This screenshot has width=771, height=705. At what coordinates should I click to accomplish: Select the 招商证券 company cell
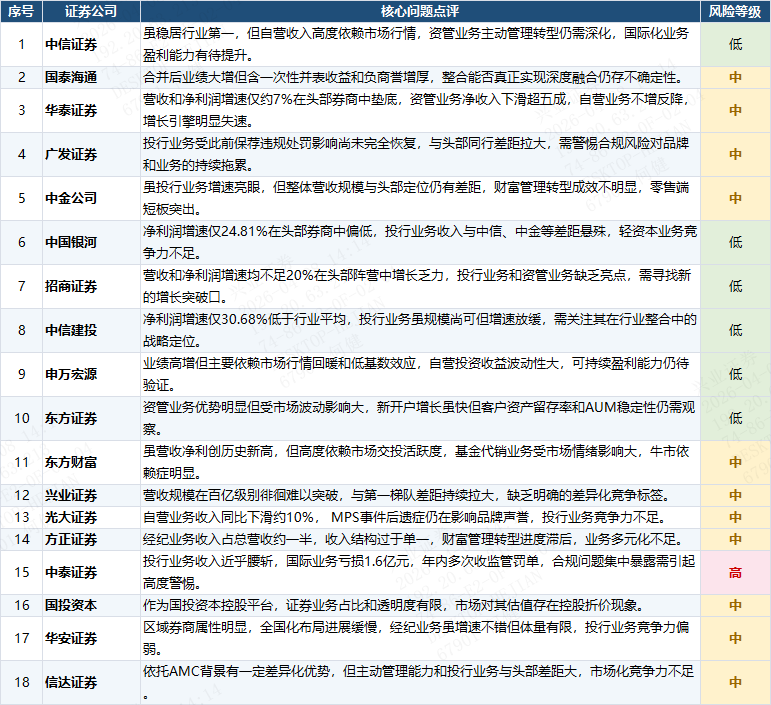tap(91, 286)
